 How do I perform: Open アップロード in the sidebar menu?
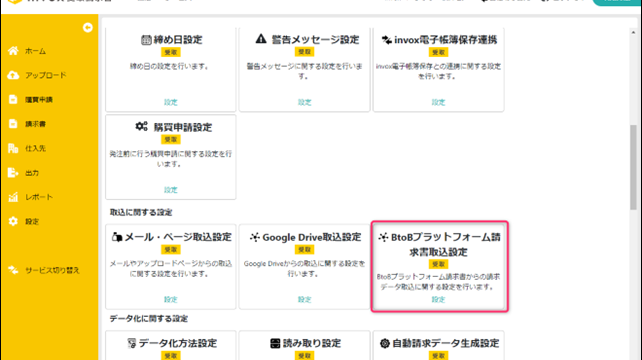click(45, 75)
